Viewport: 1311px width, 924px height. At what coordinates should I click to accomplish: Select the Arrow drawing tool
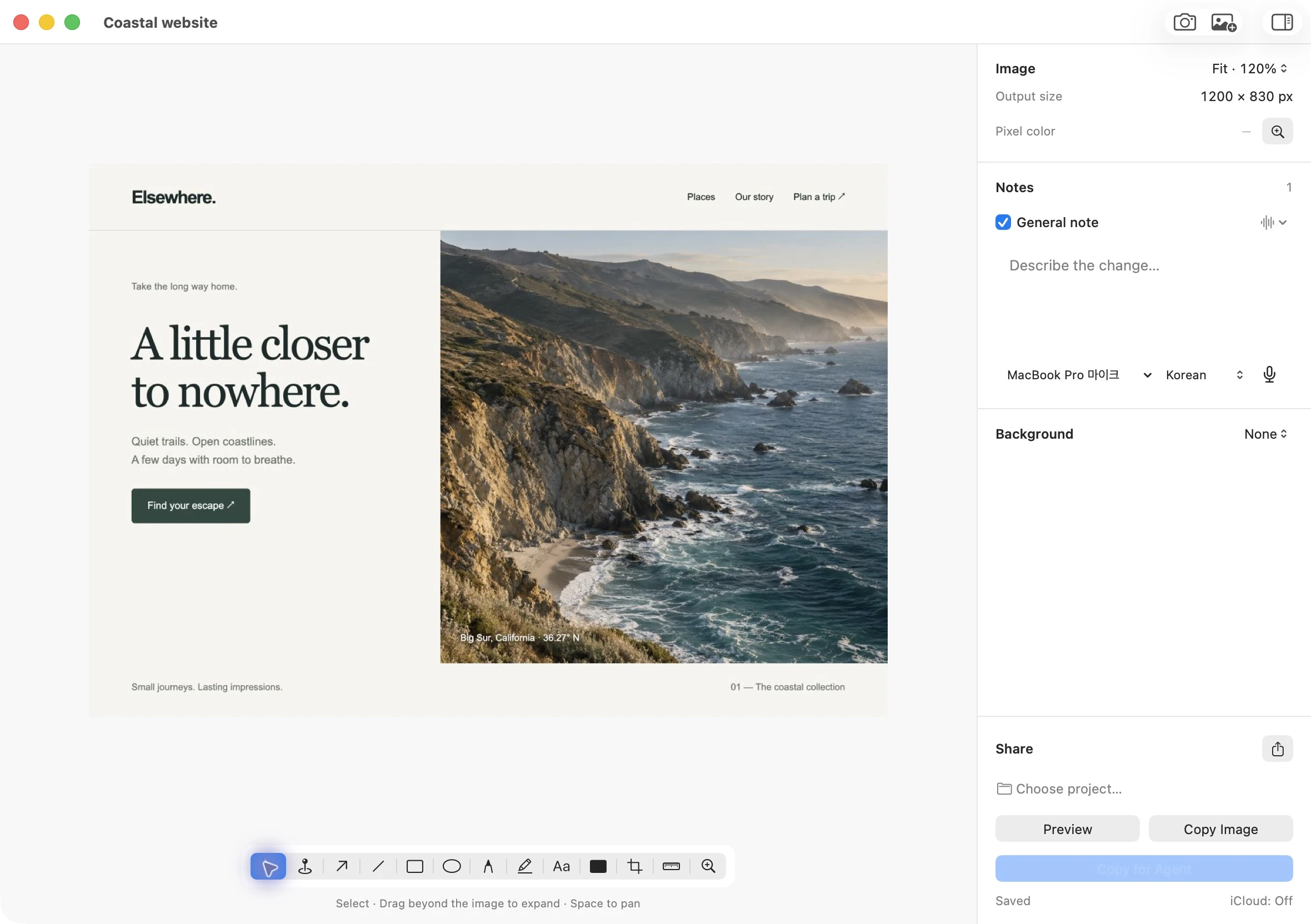point(342,866)
